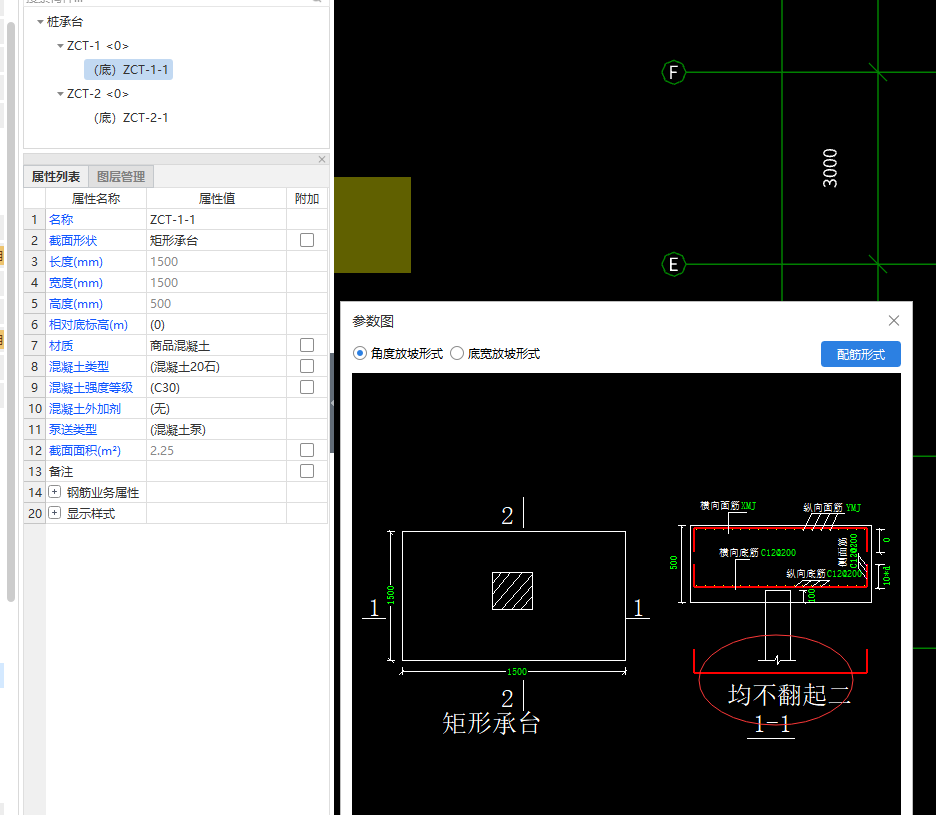Select the (底) ZCT-1-1 tree item
The image size is (936, 815).
point(129,70)
